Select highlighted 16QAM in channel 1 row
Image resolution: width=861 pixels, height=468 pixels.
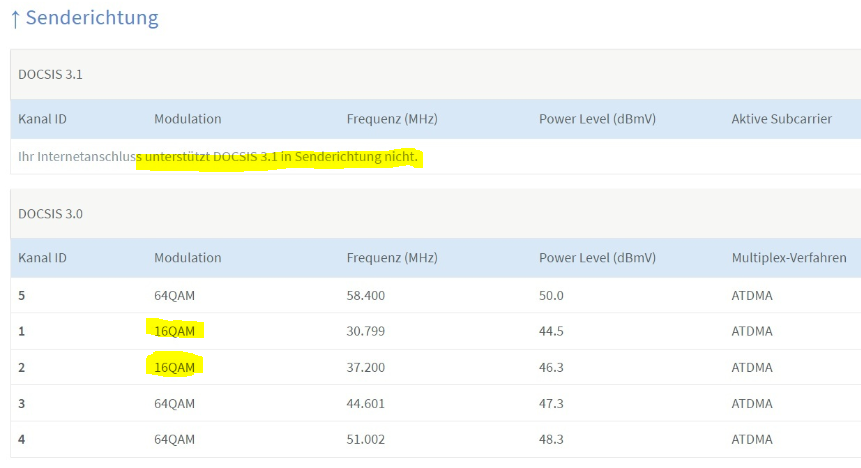[177, 331]
